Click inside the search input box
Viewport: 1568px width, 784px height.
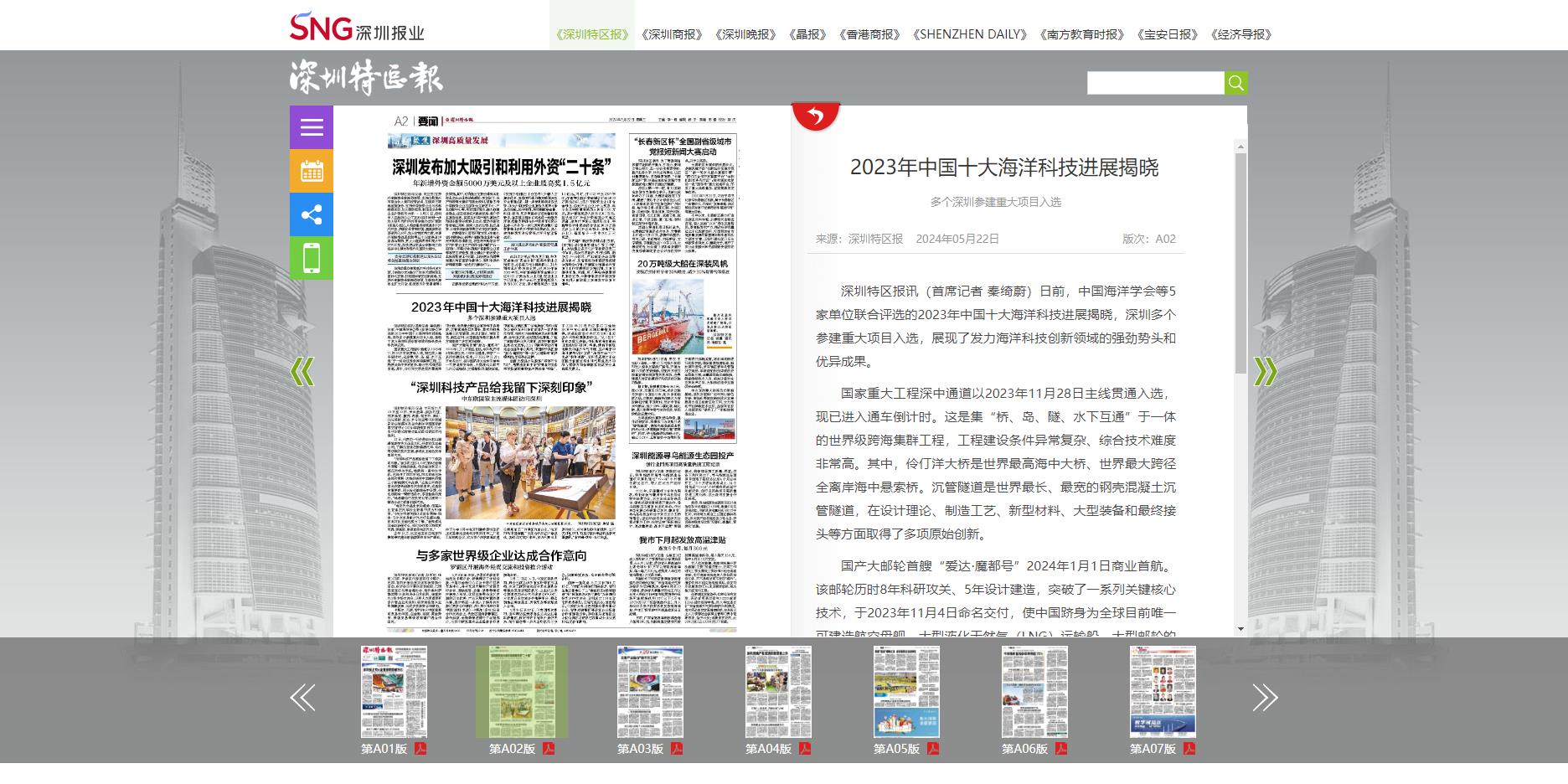click(1154, 83)
